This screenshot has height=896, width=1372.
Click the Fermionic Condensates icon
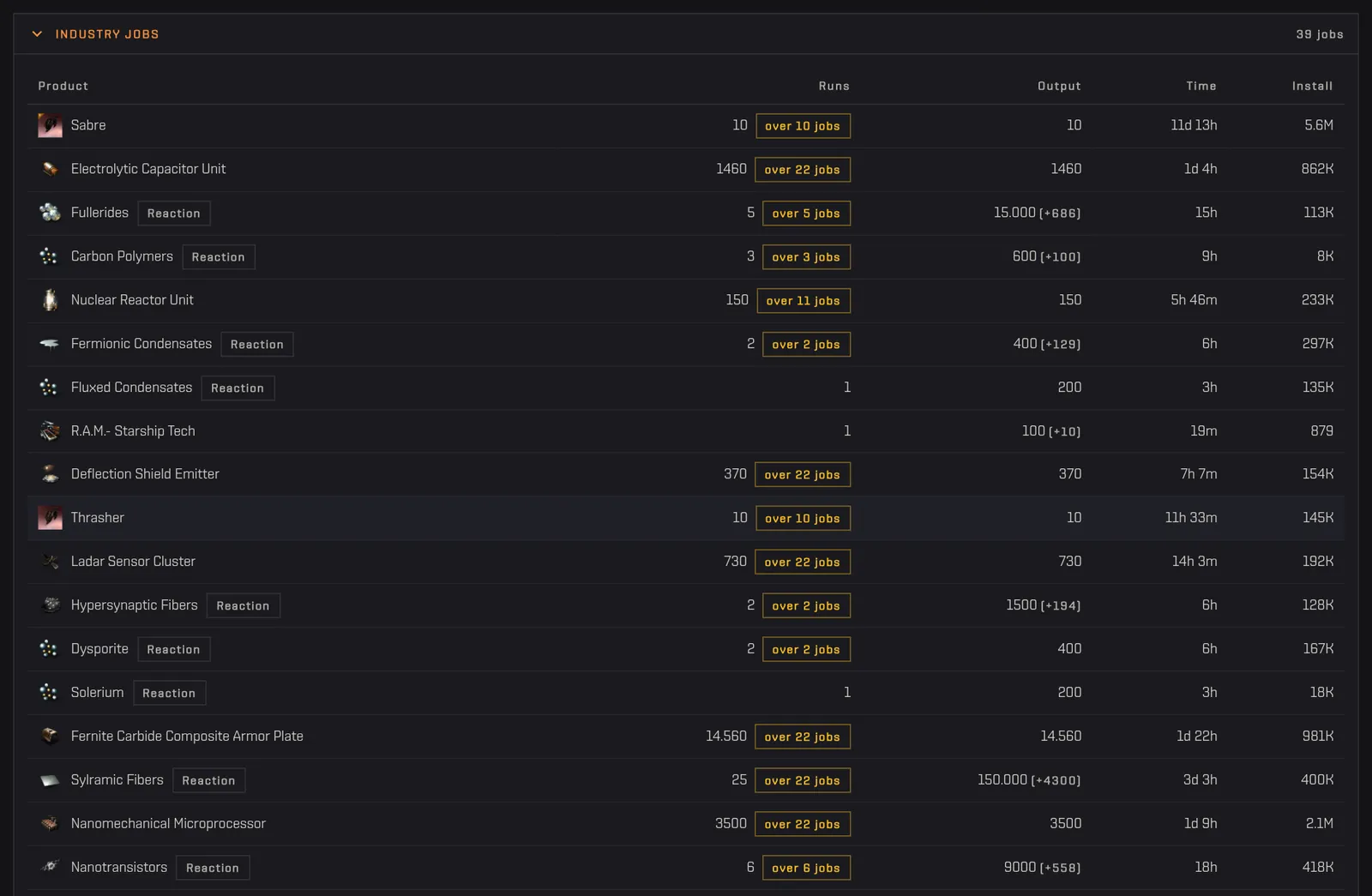pos(50,344)
